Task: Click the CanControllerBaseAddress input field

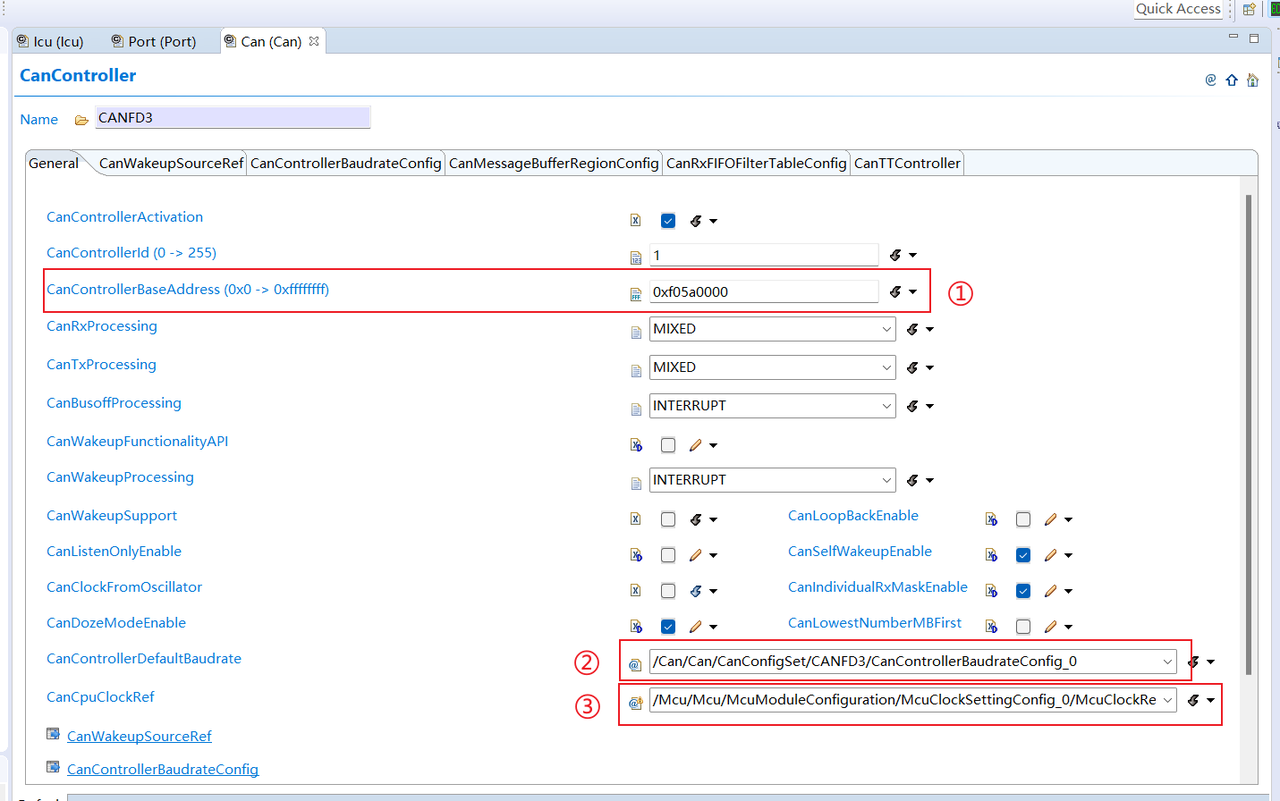Action: (x=763, y=292)
